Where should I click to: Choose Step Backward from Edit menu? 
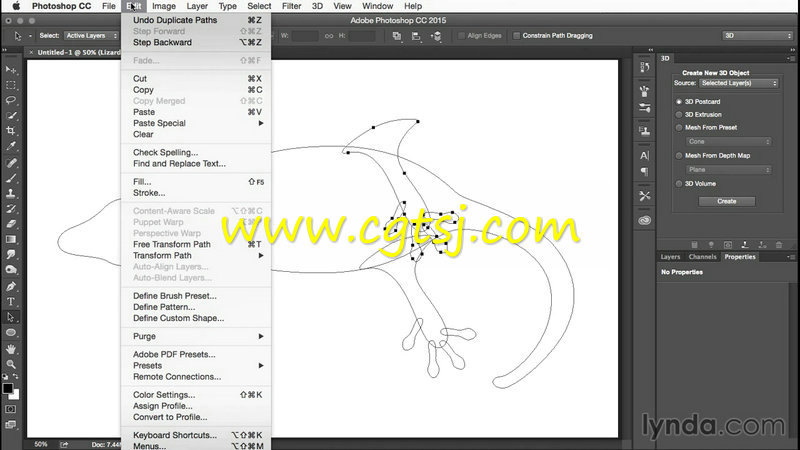[x=196, y=42]
